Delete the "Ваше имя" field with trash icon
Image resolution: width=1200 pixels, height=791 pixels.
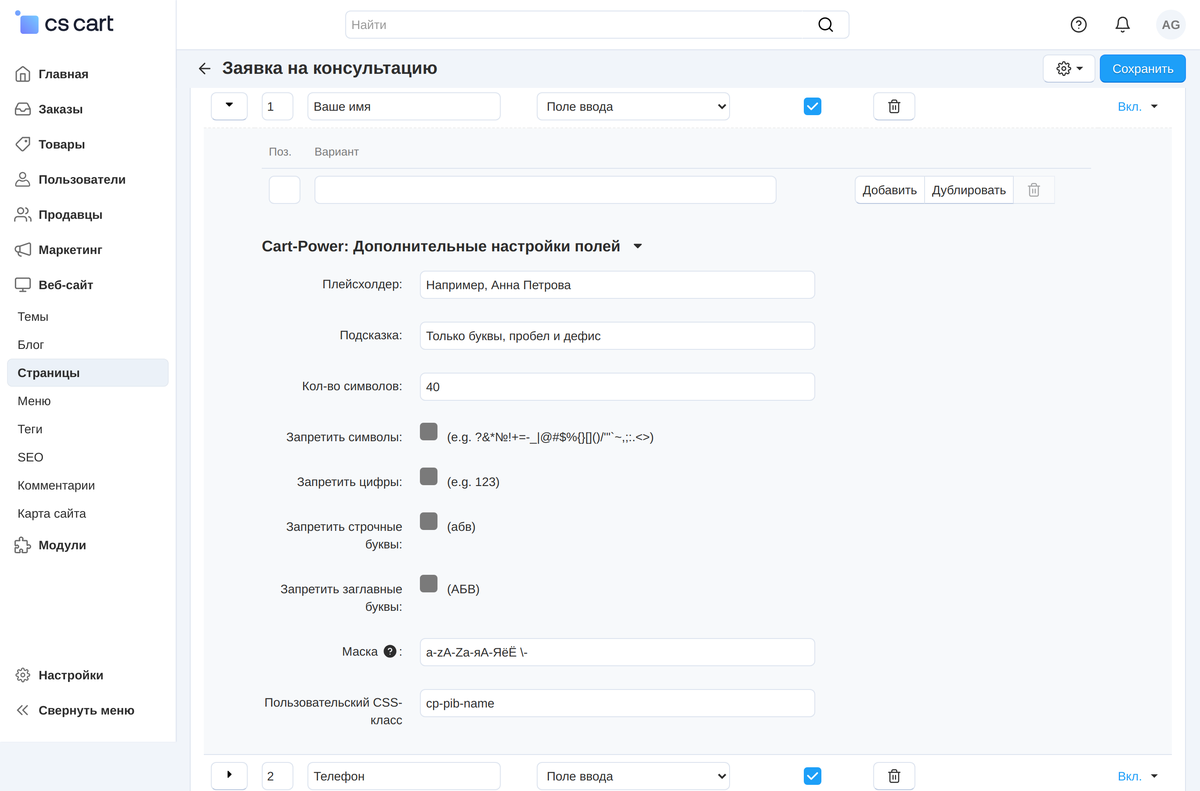[x=894, y=106]
